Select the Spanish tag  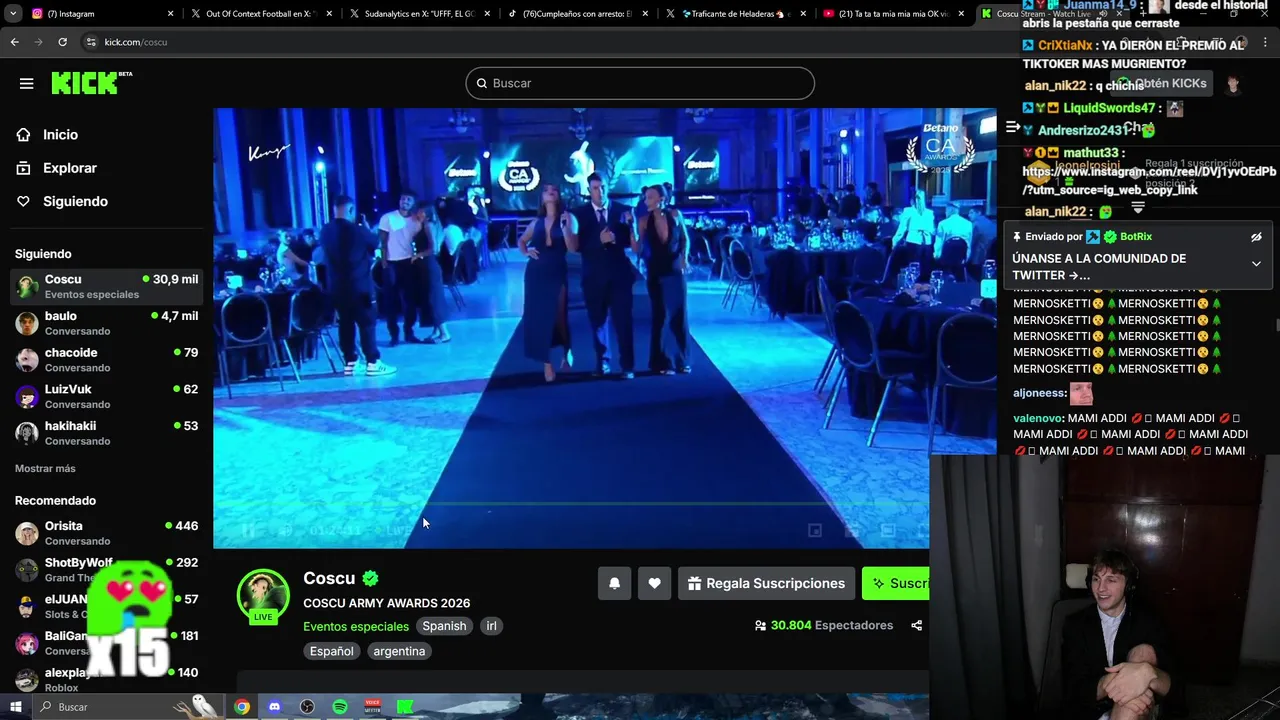(444, 626)
